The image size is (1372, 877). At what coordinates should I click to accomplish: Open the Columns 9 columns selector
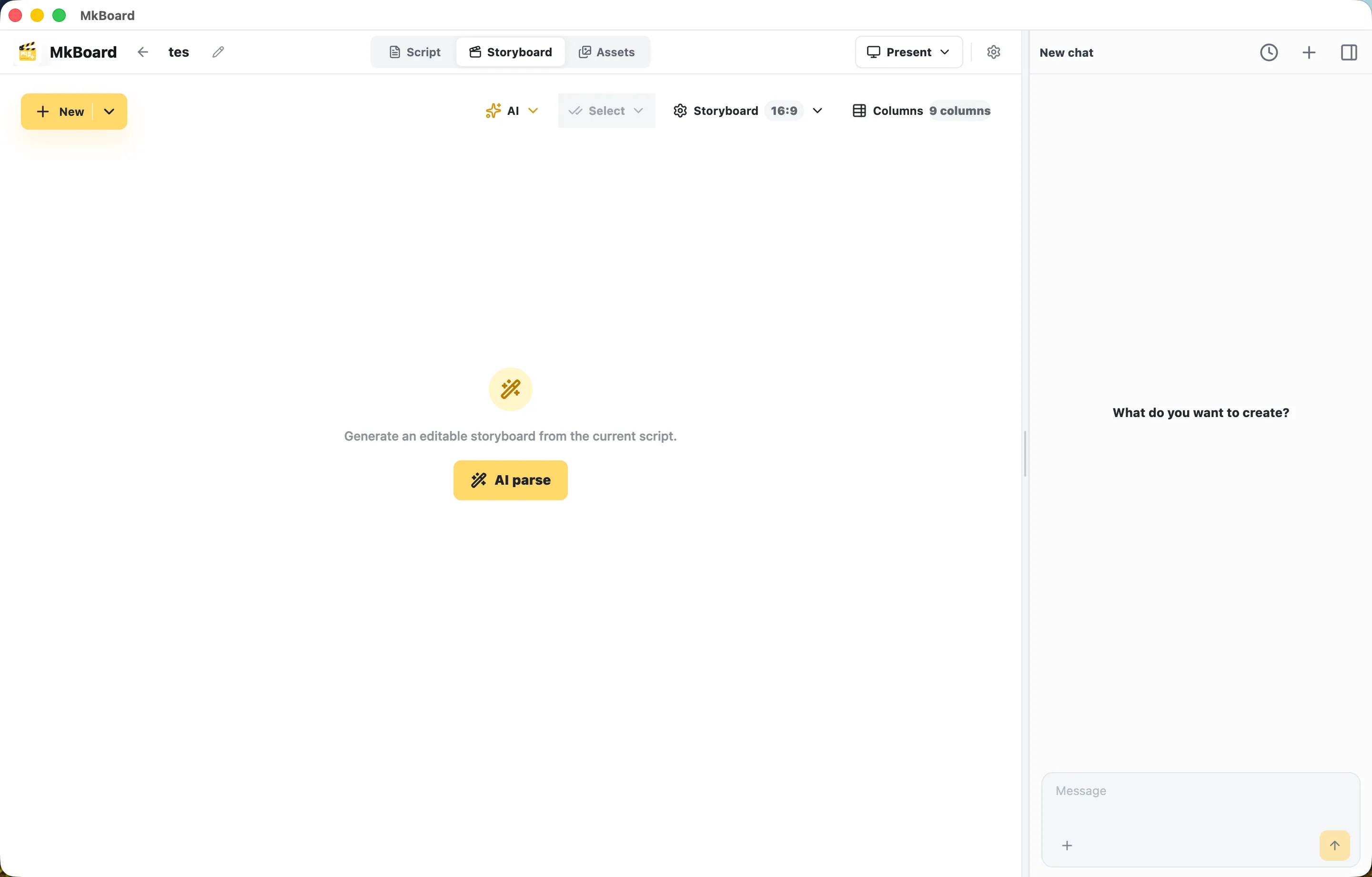[x=921, y=111]
